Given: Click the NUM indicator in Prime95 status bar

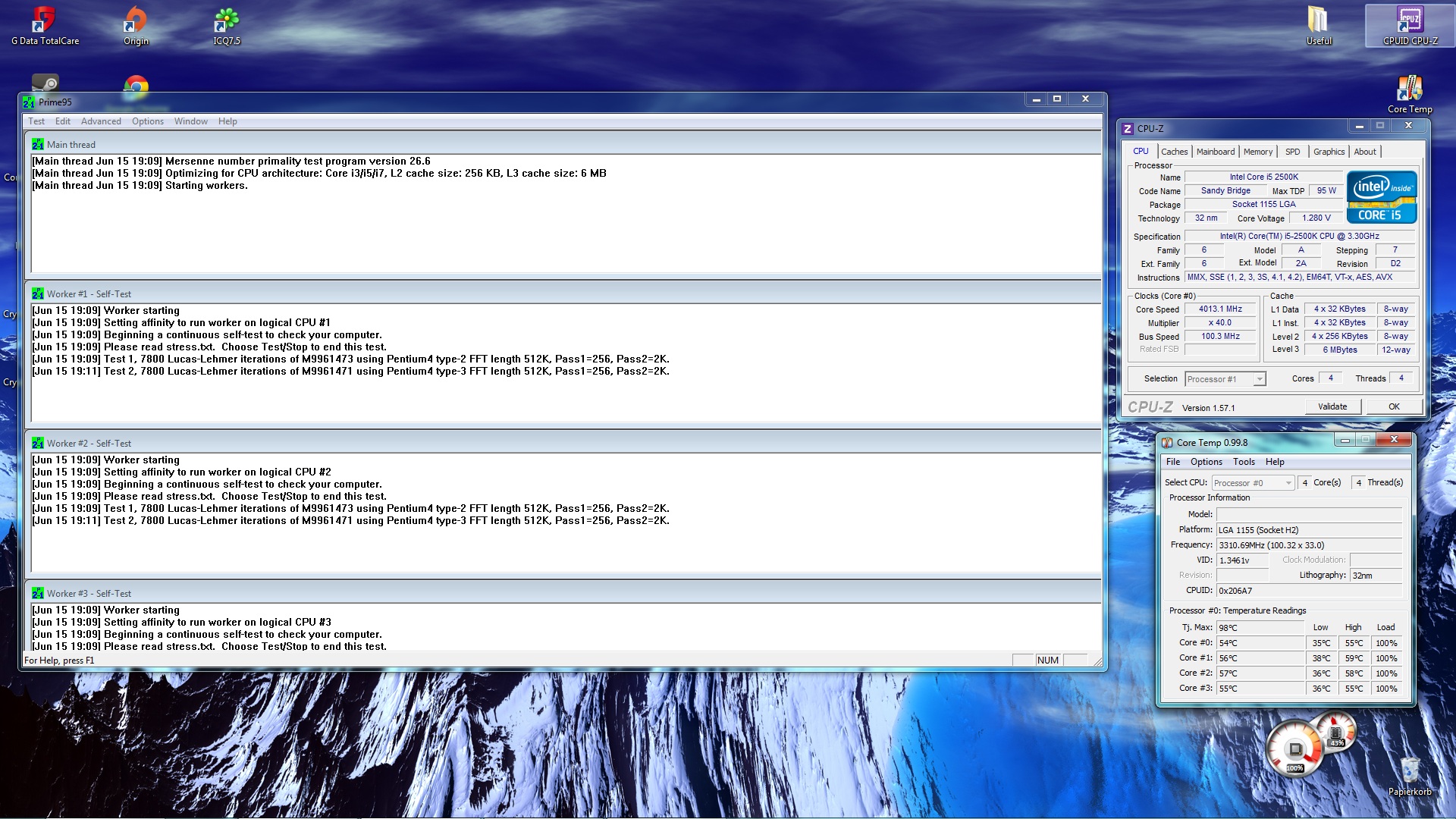Looking at the screenshot, I should (1047, 661).
